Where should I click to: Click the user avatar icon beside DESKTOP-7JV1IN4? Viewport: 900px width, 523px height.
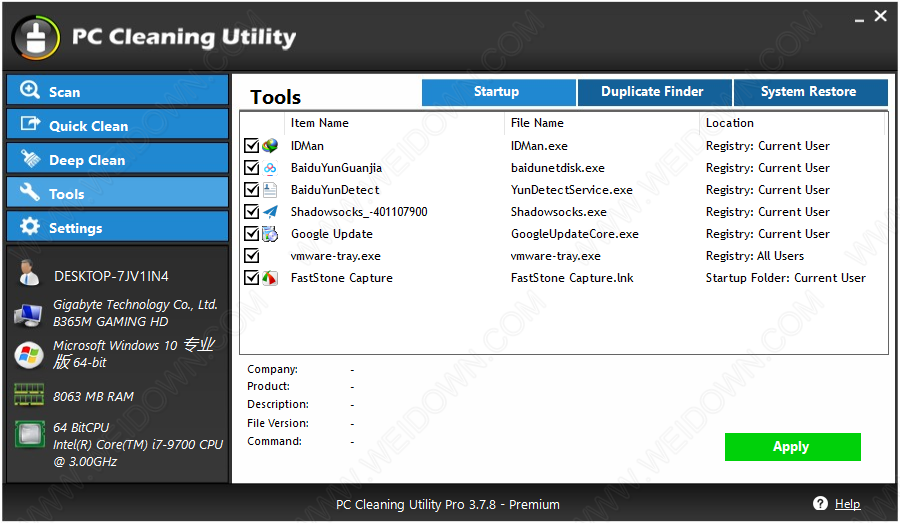click(29, 273)
